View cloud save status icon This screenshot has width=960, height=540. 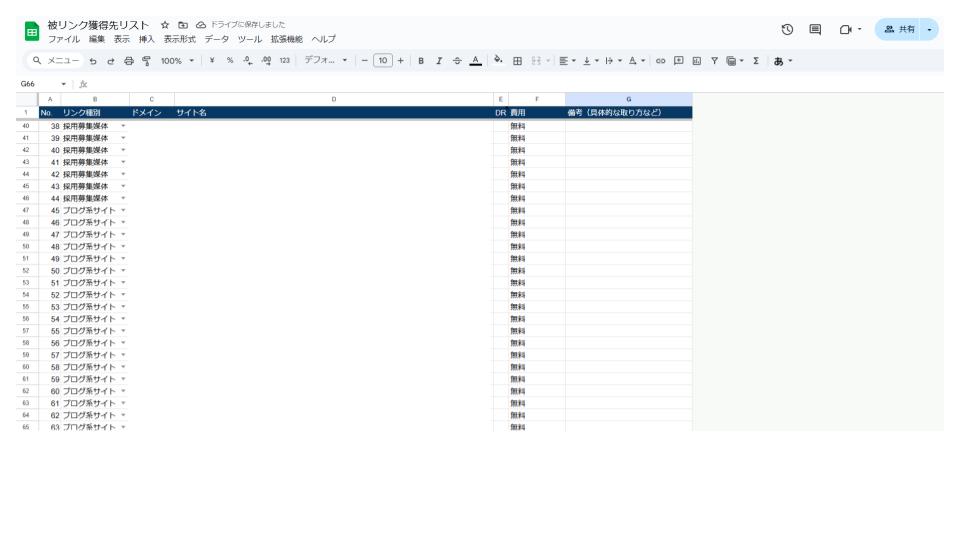(201, 25)
